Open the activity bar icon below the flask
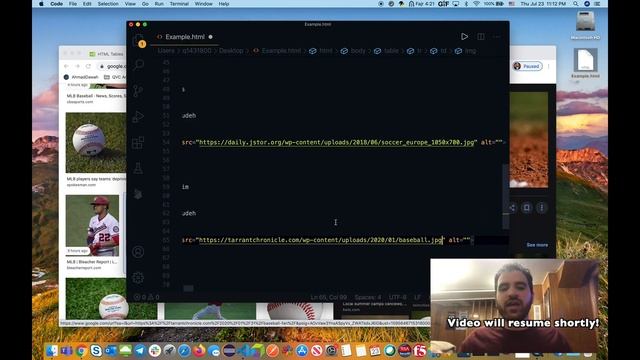 [138, 194]
